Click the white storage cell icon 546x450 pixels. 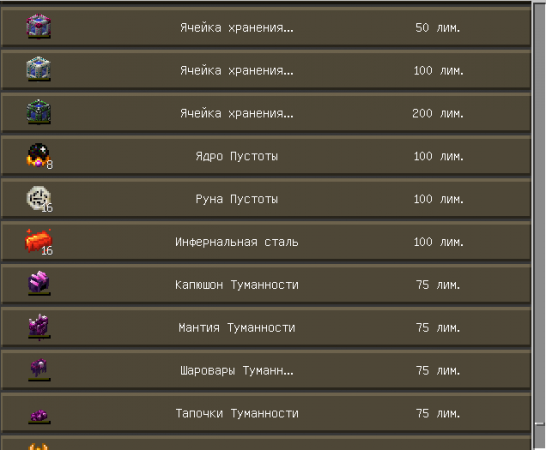coord(39,69)
